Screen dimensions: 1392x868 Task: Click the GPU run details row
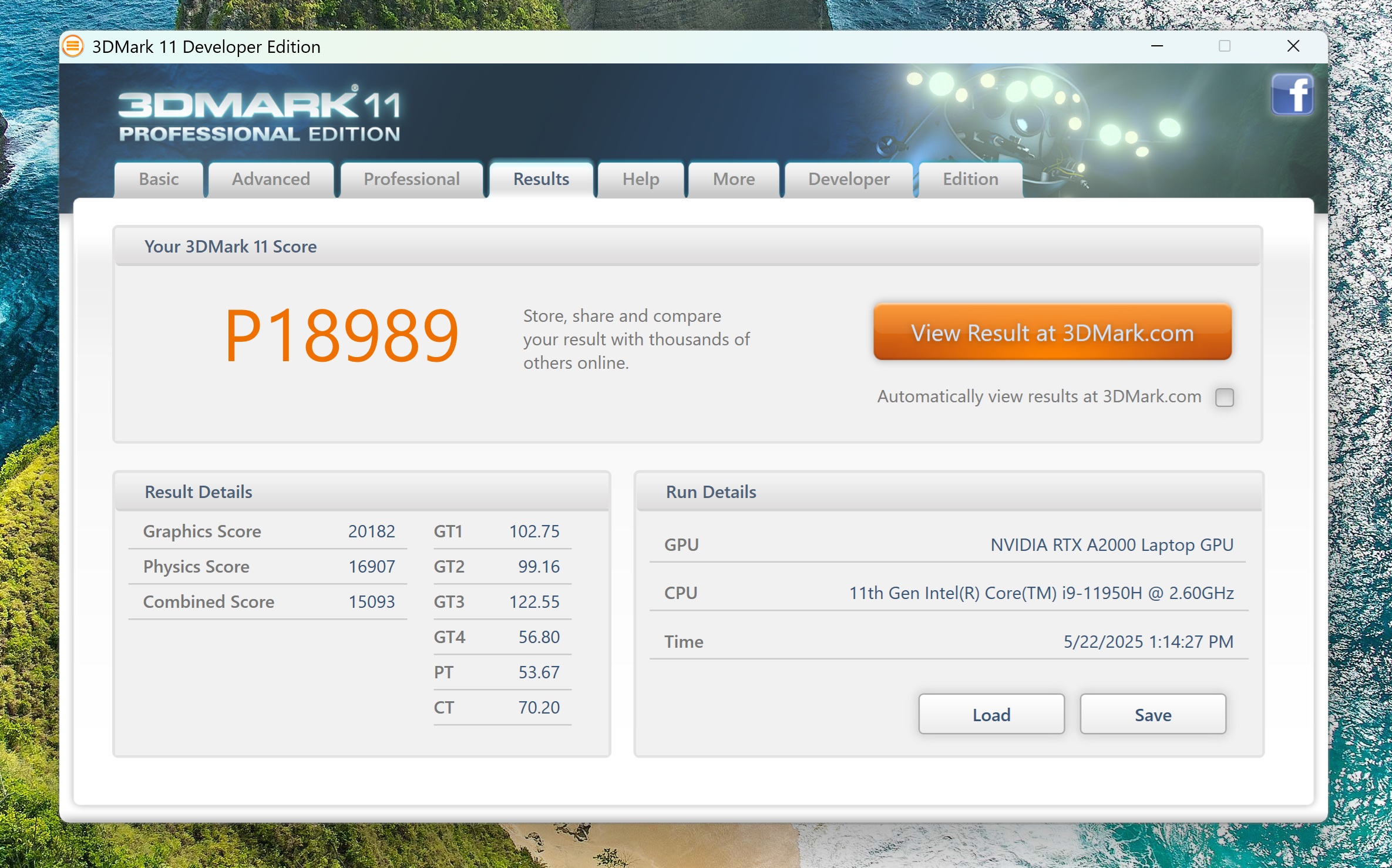(949, 544)
